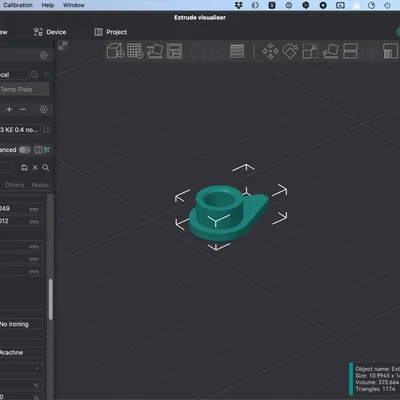Open the Others settings tab

coord(14,185)
